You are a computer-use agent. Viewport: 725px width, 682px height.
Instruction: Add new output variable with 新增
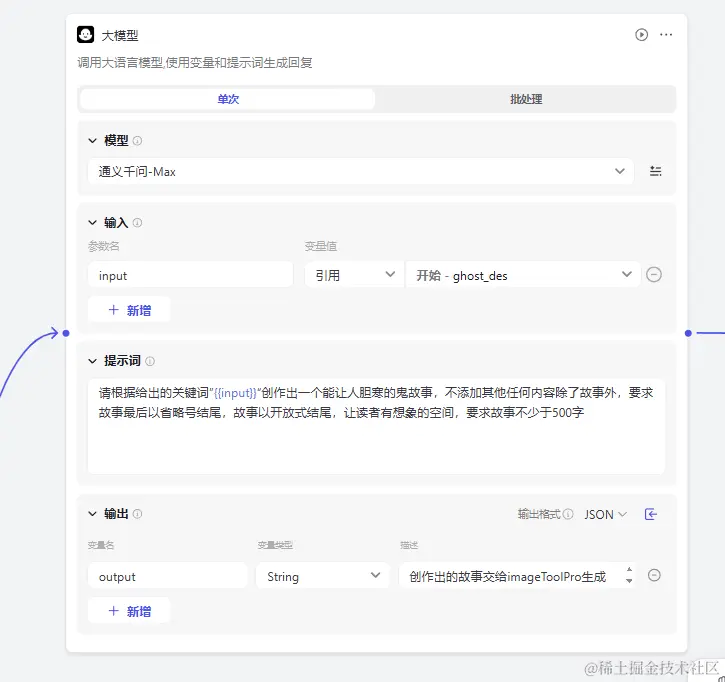[129, 611]
